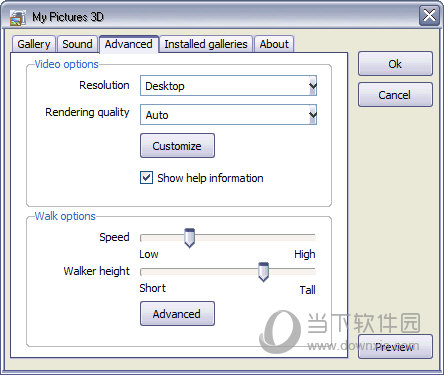Click the Short end of Walker height track
The width and height of the screenshot is (444, 375).
(143, 272)
